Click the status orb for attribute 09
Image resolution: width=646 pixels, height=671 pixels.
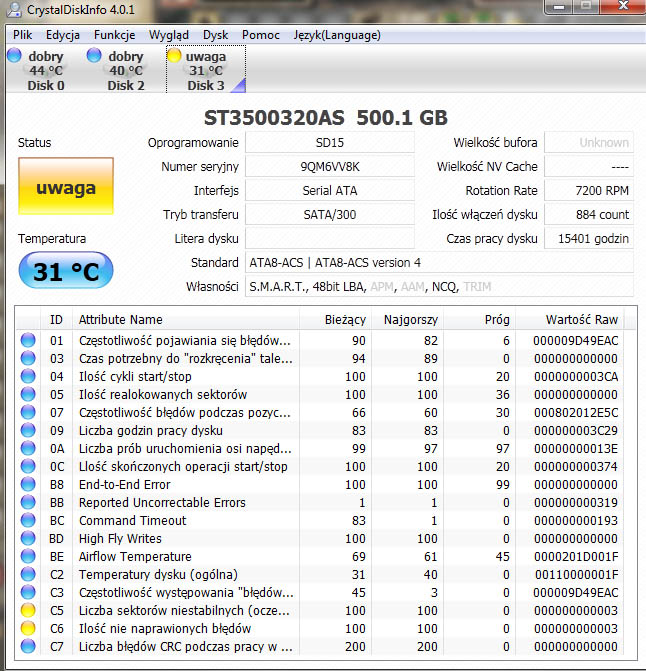(x=28, y=430)
